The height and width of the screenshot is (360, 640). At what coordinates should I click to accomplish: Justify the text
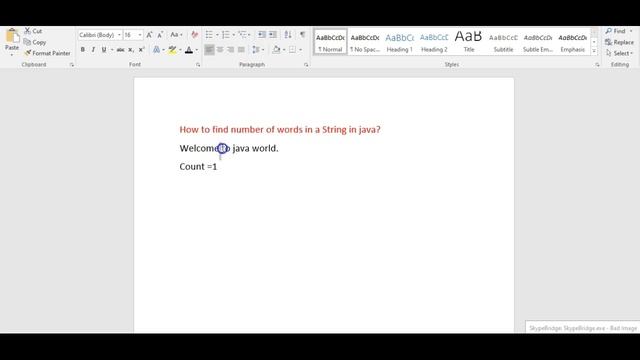click(x=241, y=50)
